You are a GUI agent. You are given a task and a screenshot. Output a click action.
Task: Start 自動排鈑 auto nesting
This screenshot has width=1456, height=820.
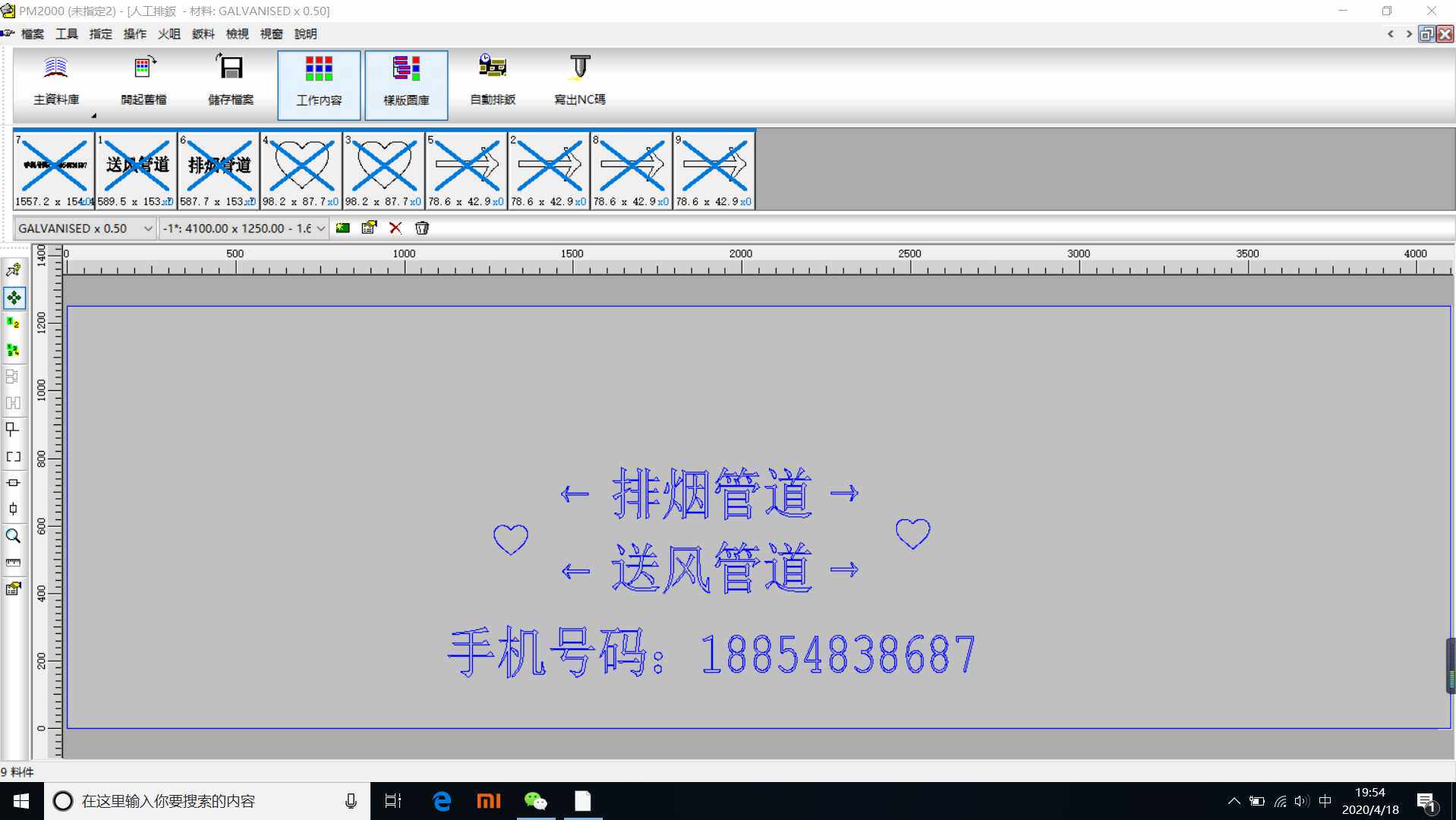pyautogui.click(x=493, y=82)
